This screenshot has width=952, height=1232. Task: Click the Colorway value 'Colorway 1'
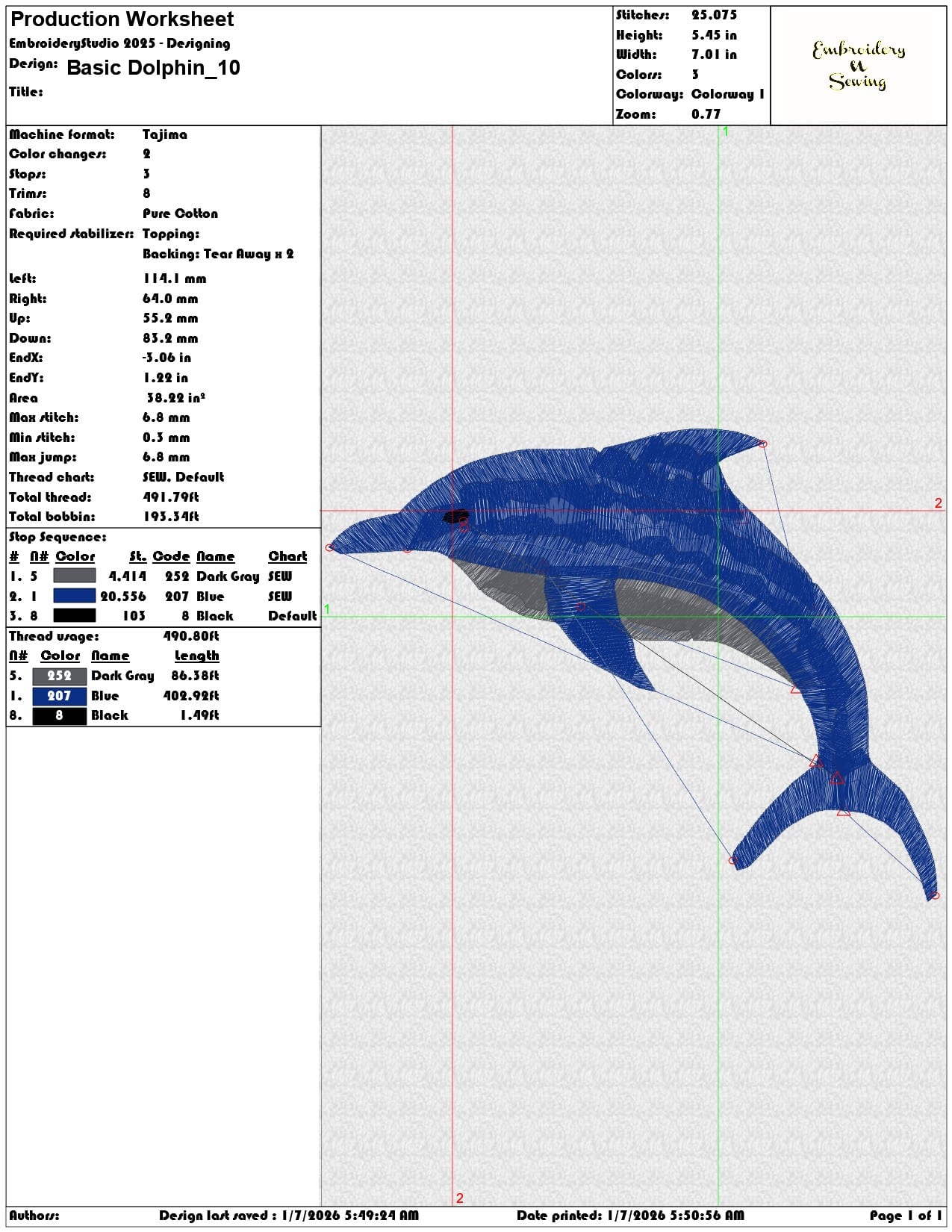pyautogui.click(x=728, y=94)
